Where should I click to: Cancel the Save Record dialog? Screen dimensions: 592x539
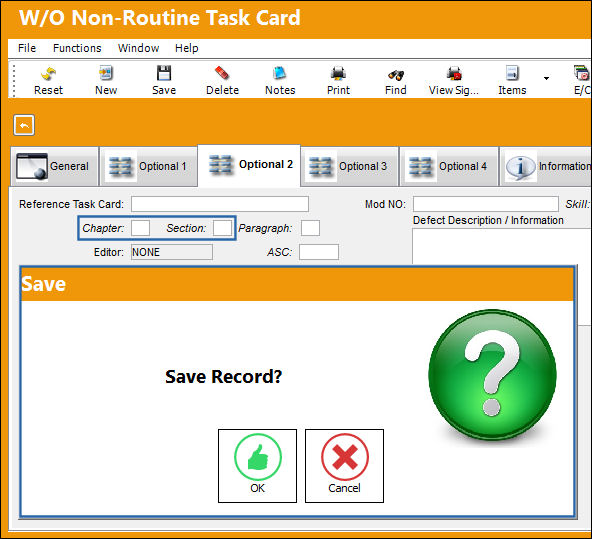344,466
